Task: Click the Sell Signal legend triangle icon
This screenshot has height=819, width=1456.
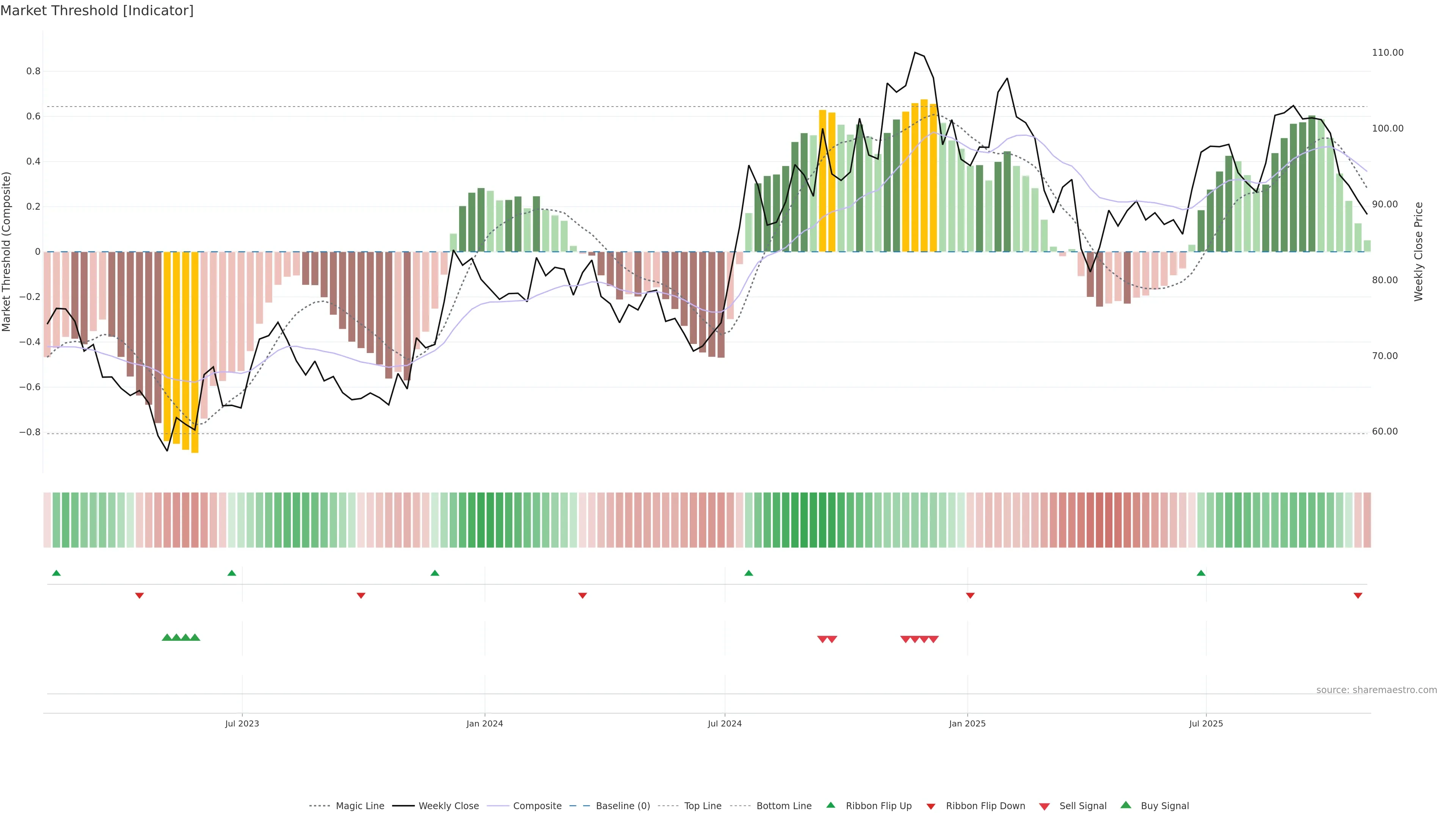Action: coord(1044,806)
